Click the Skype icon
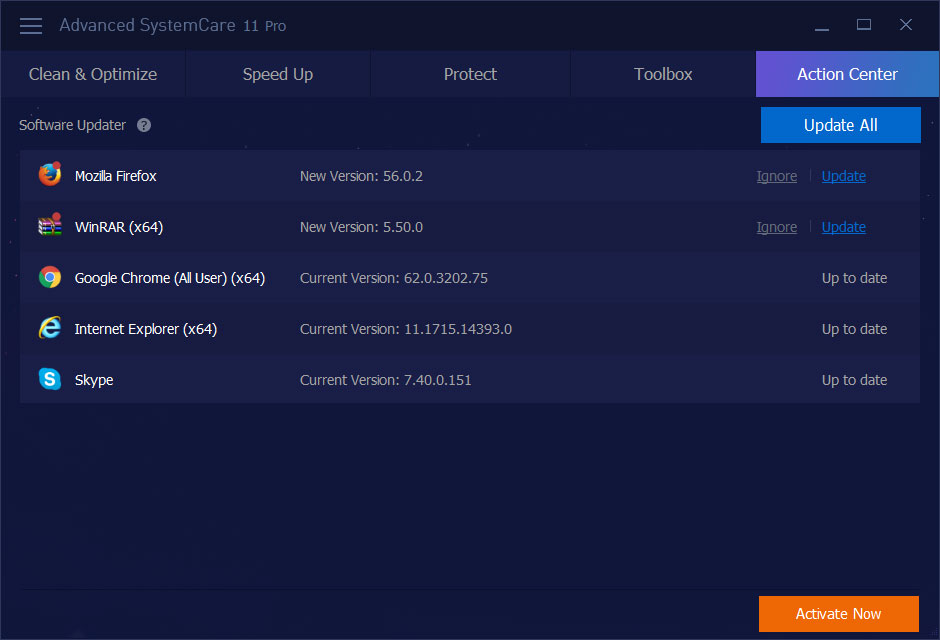 pyautogui.click(x=50, y=379)
